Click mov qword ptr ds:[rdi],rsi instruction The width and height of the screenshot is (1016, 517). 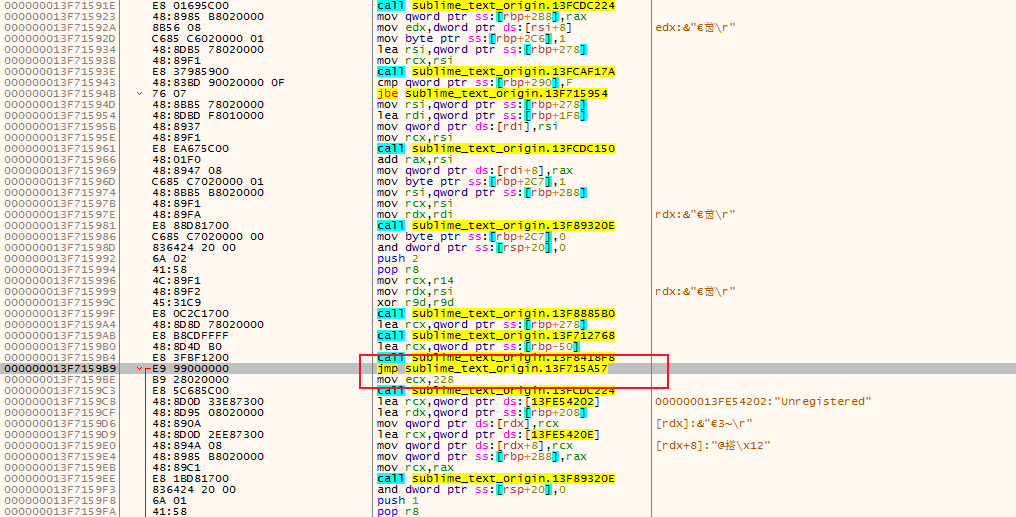pyautogui.click(x=467, y=127)
